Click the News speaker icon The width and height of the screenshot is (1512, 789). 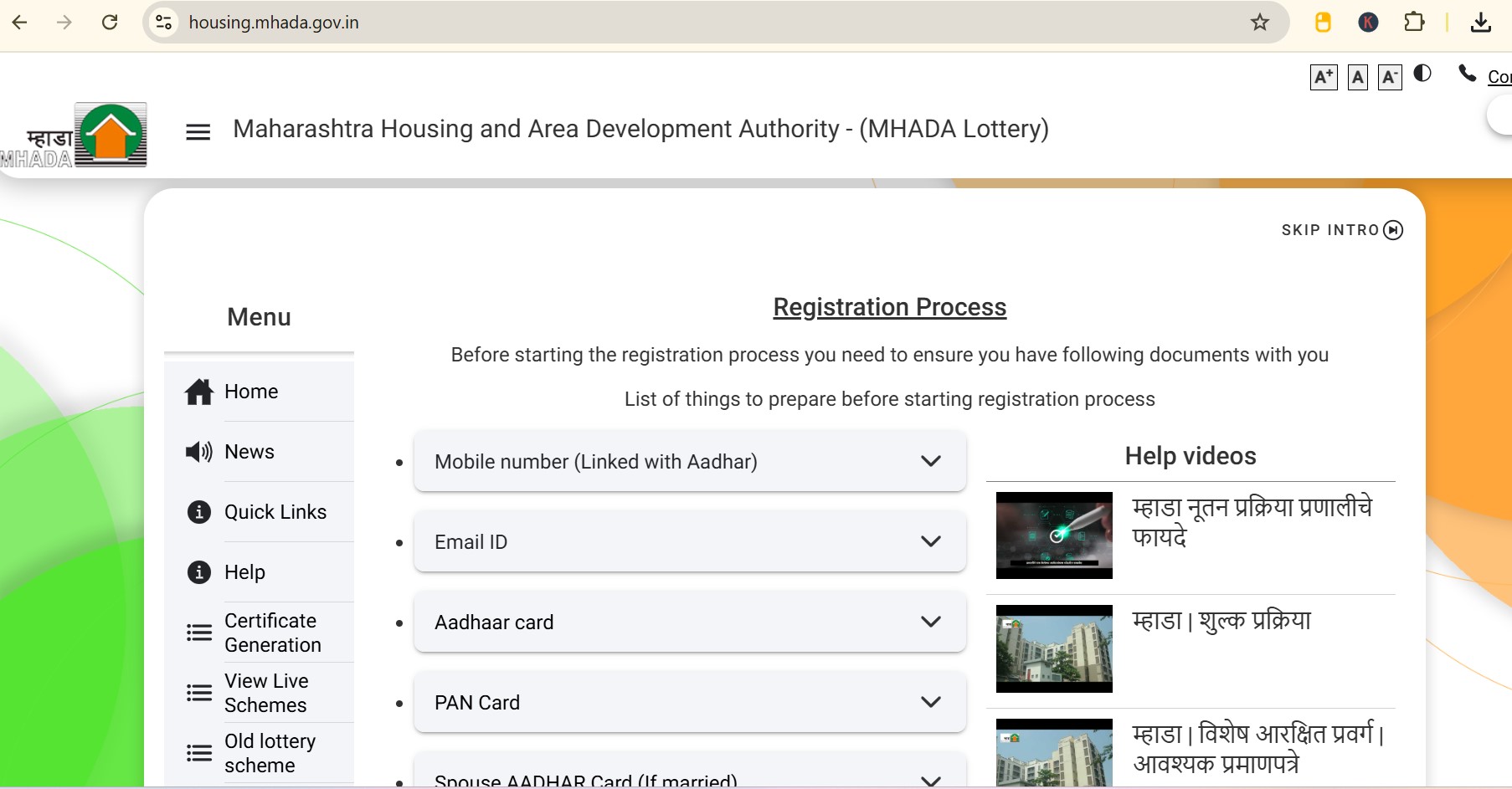click(199, 452)
